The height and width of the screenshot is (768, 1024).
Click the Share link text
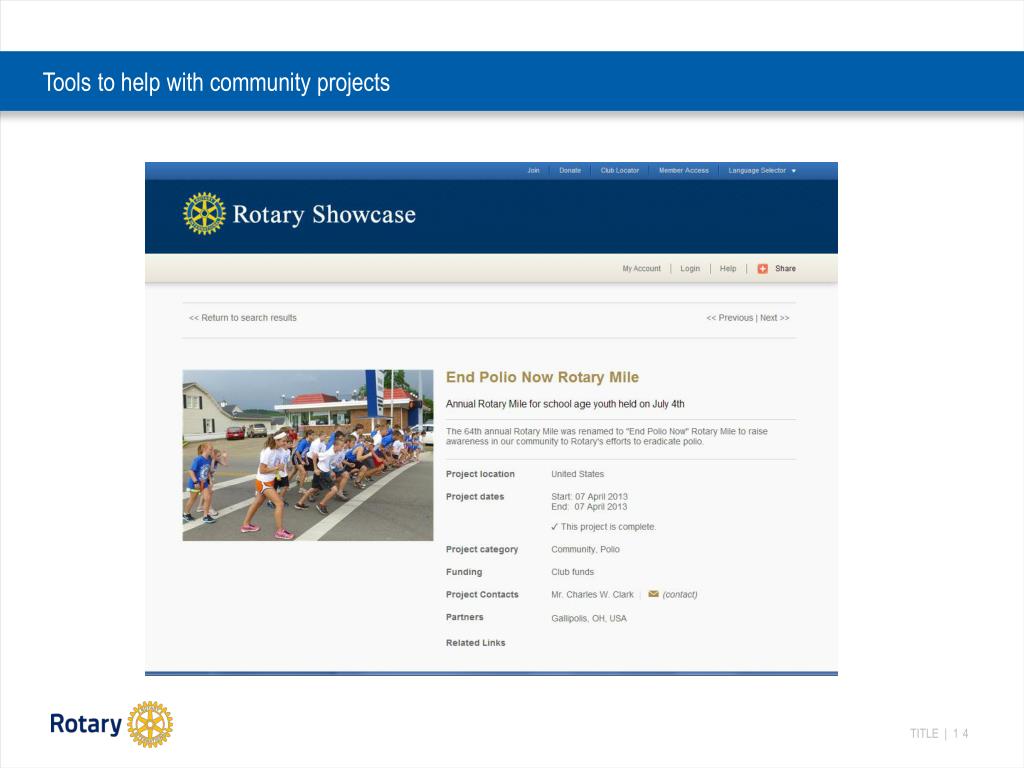[785, 268]
